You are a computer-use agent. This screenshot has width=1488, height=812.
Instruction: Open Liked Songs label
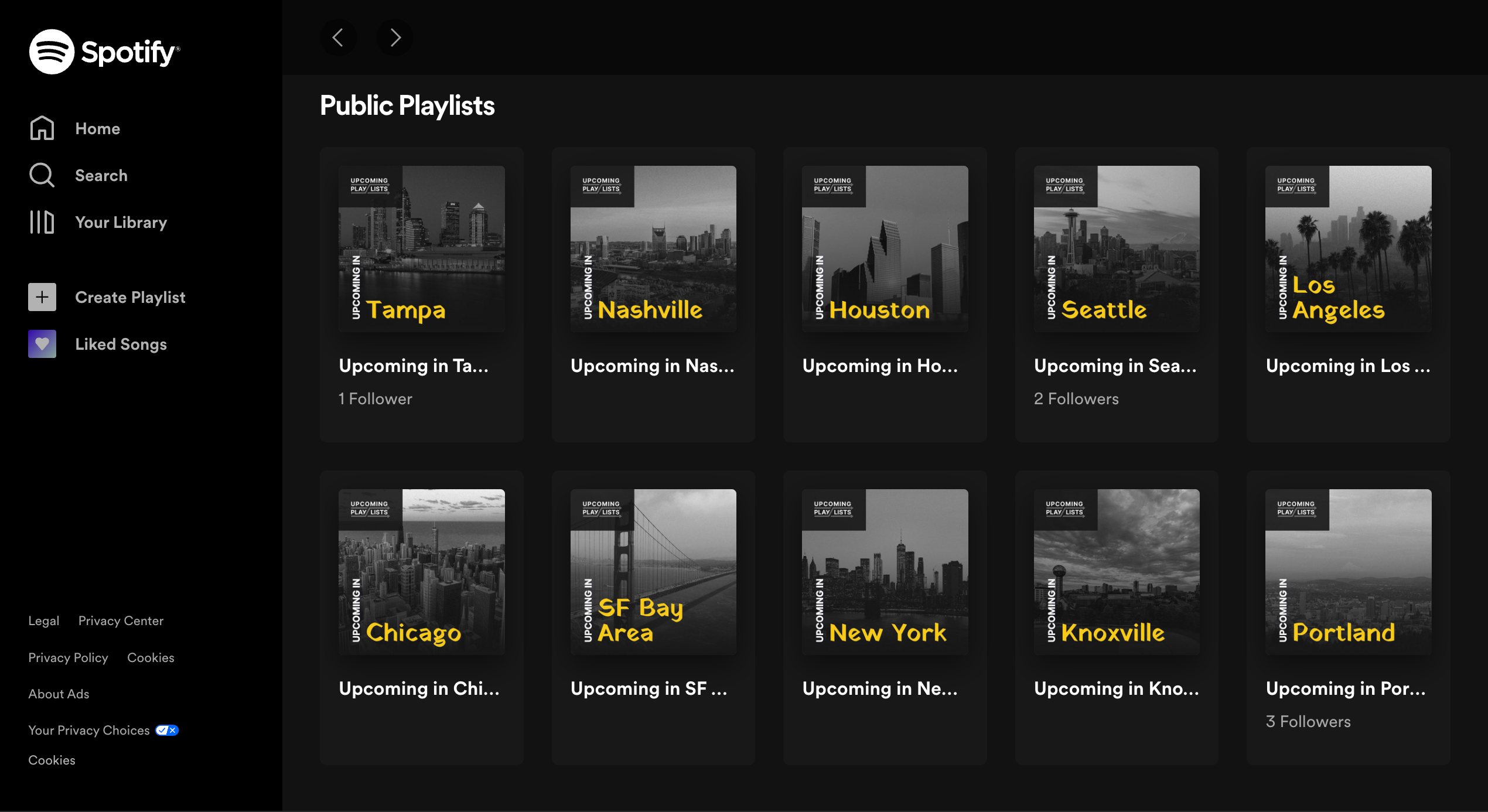coord(121,344)
